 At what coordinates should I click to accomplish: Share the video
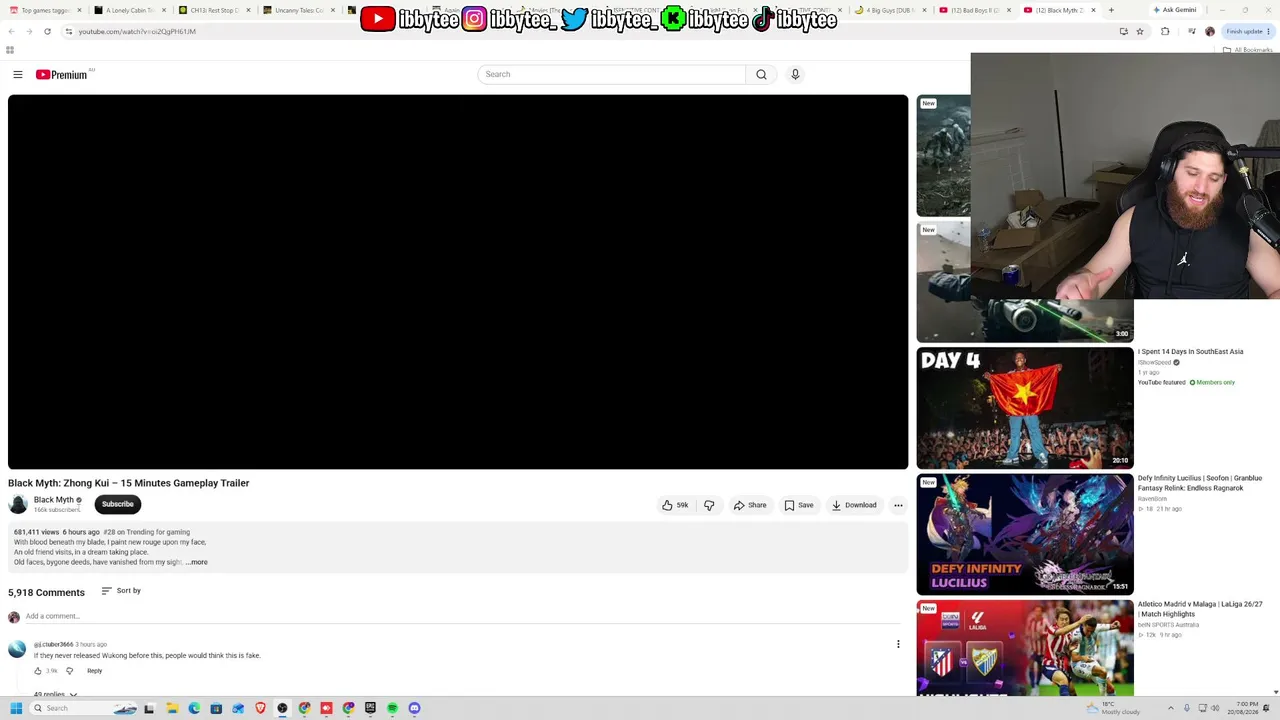[x=750, y=505]
